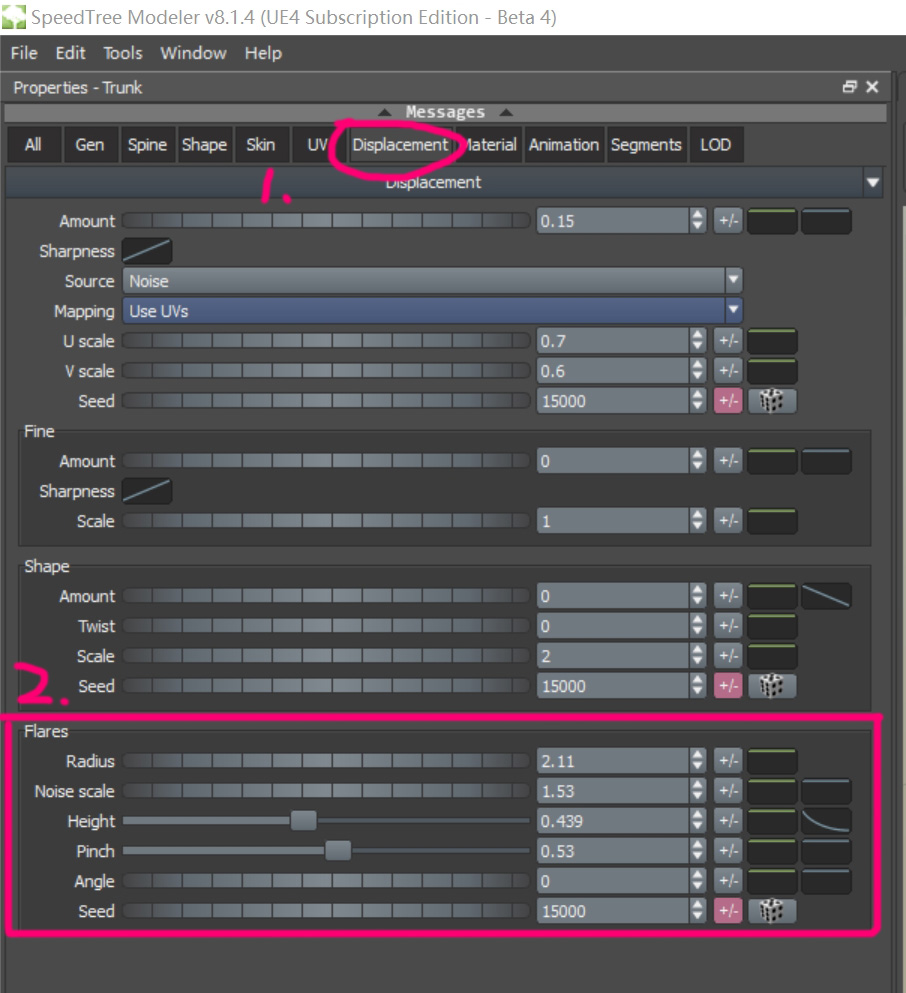
Task: Open the Source dropdown set to Noise
Action: click(432, 281)
